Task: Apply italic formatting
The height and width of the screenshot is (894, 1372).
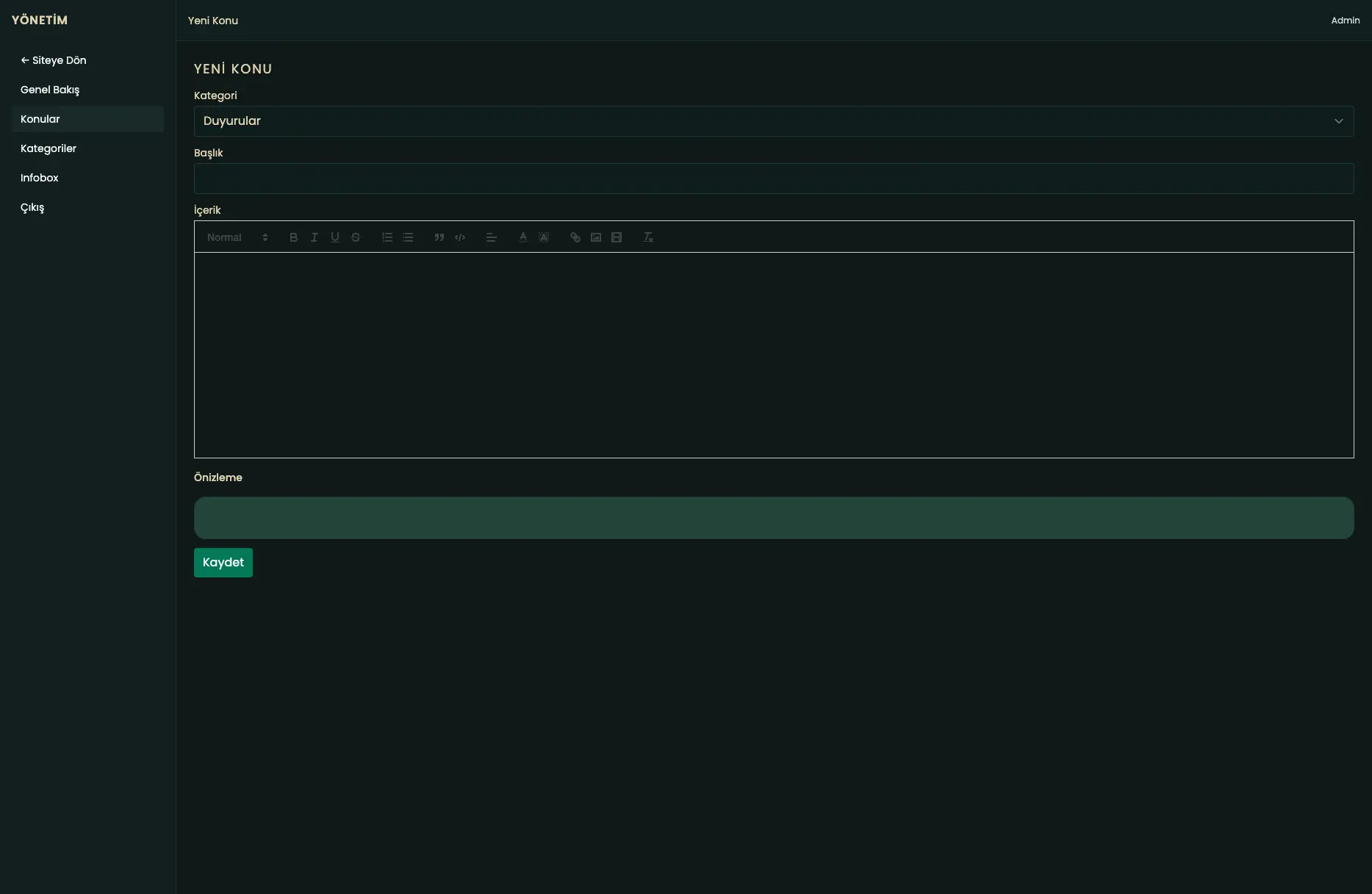Action: [x=314, y=237]
